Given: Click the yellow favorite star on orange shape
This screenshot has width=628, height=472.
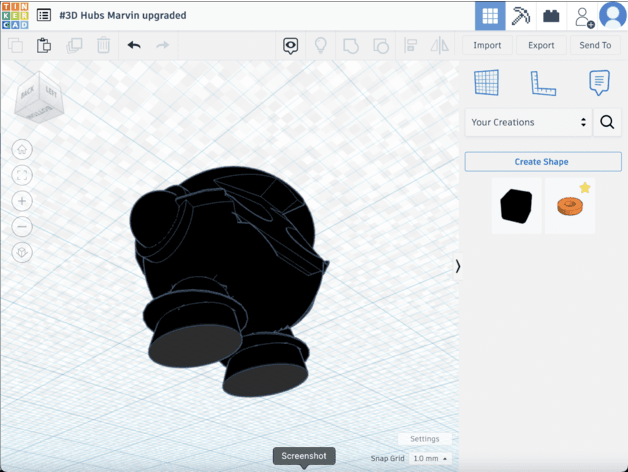Looking at the screenshot, I should click(585, 188).
